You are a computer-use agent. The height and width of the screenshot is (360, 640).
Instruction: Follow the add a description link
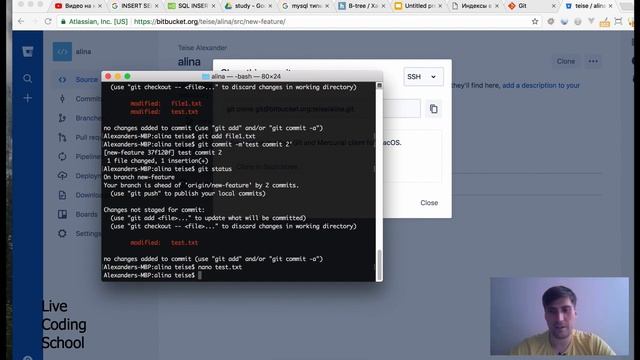540,85
